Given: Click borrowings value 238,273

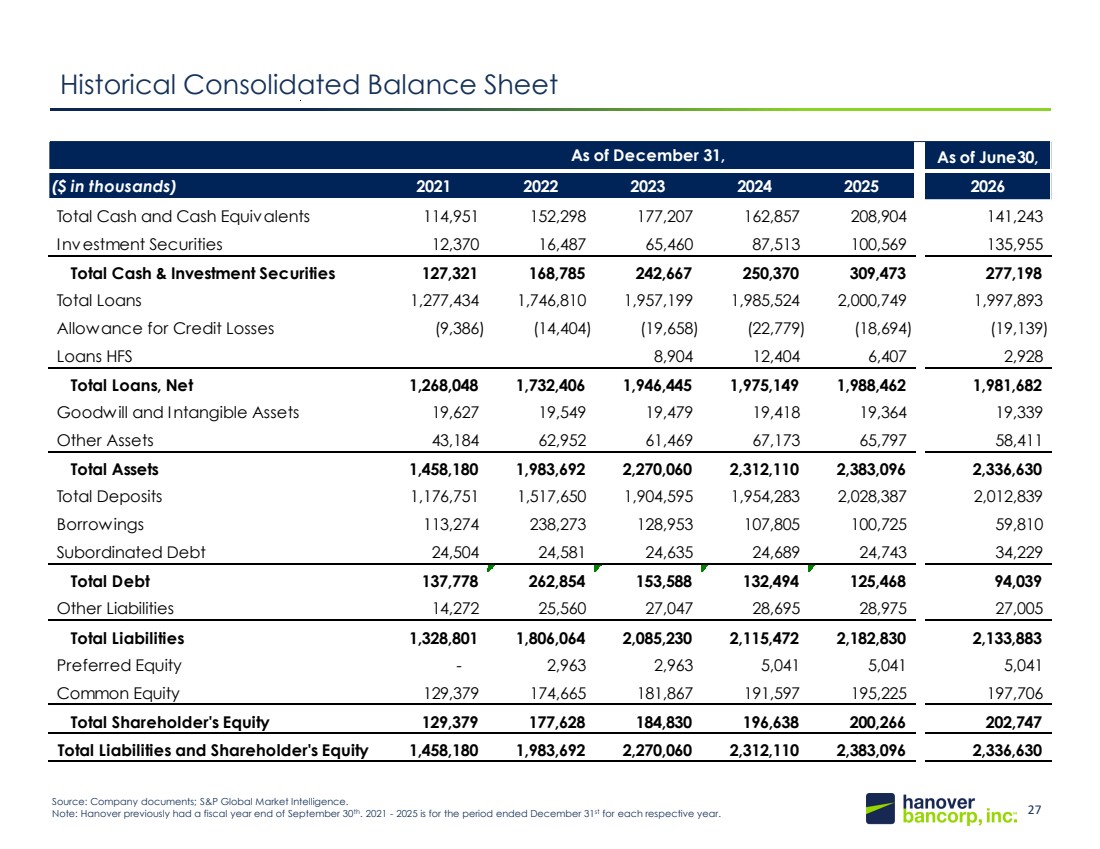Looking at the screenshot, I should tap(557, 525).
